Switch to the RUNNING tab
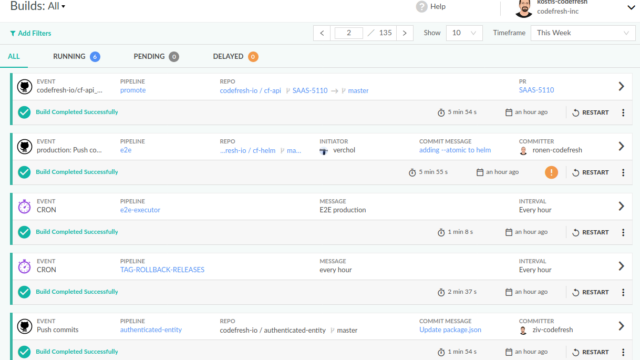The width and height of the screenshot is (640, 360). click(76, 56)
